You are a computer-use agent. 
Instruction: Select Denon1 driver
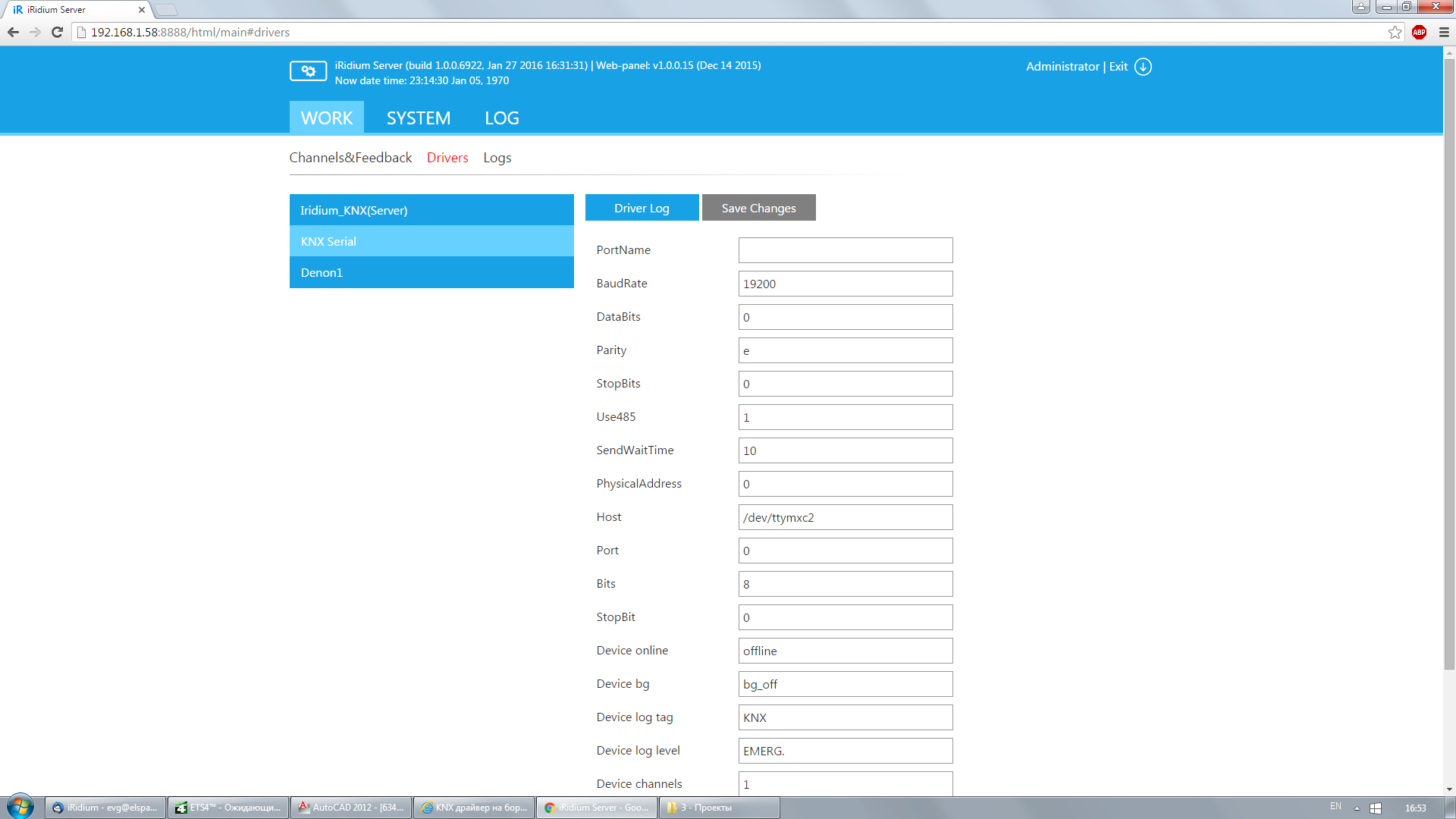[431, 272]
